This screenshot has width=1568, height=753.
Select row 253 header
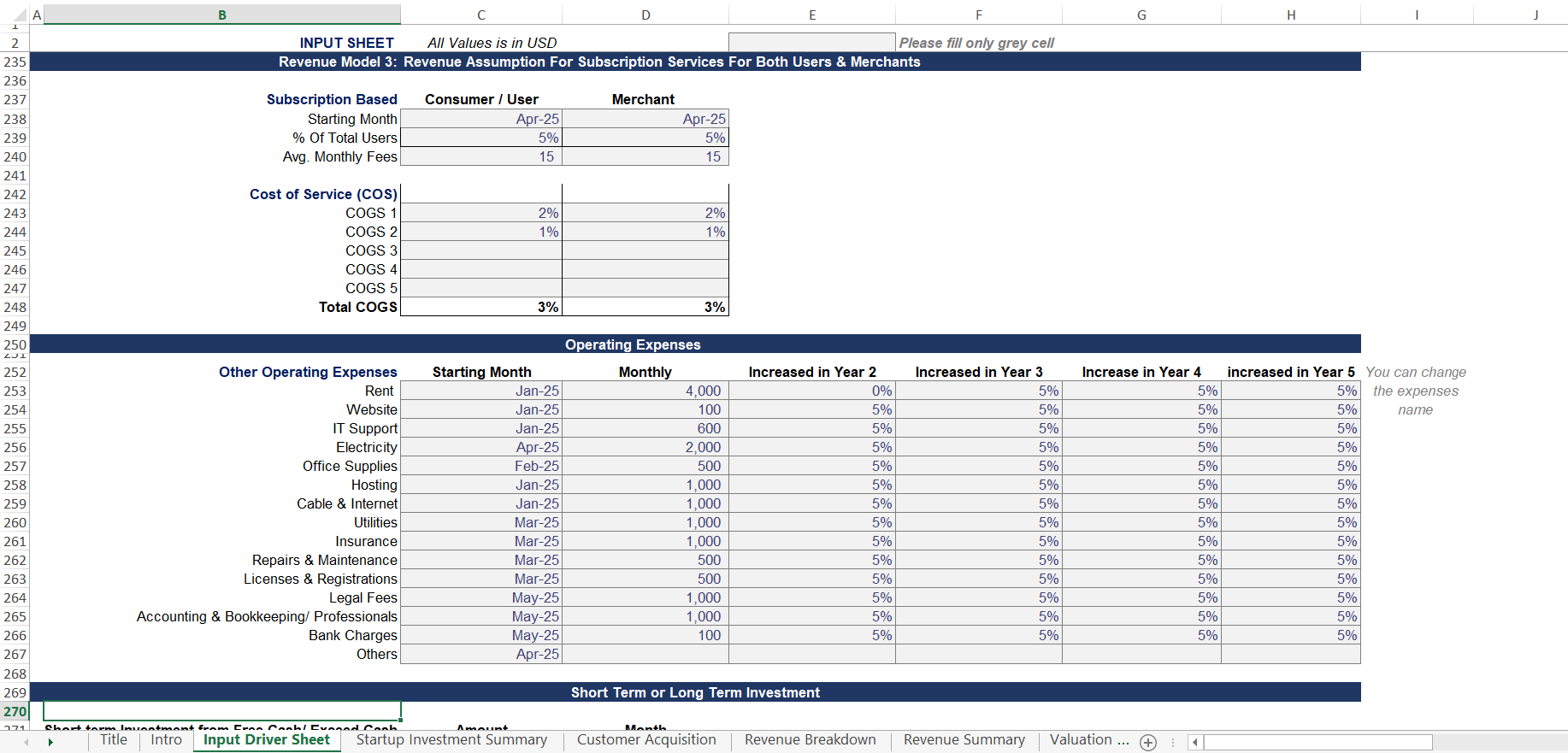pos(15,391)
